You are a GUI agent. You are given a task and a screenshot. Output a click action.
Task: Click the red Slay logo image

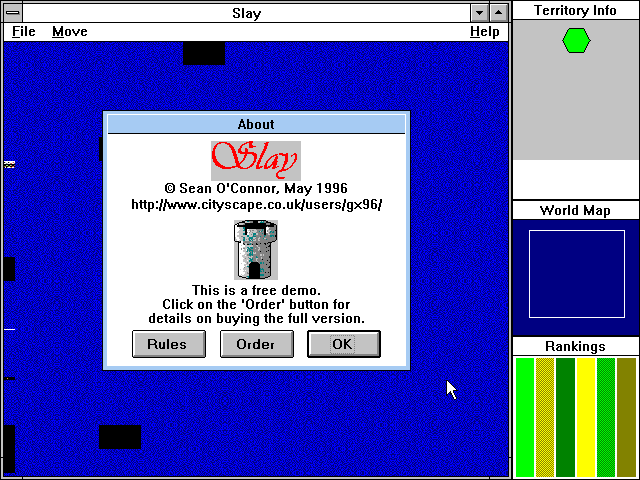point(256,160)
